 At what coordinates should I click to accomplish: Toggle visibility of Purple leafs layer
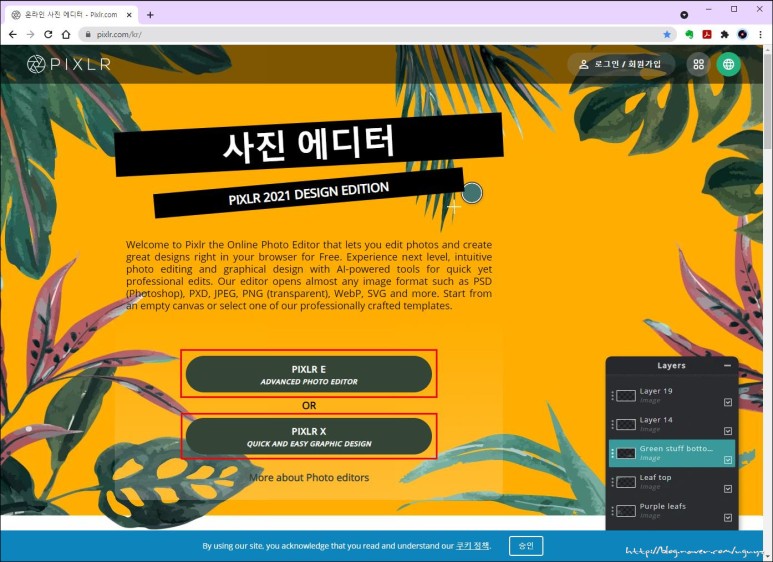[x=728, y=518]
